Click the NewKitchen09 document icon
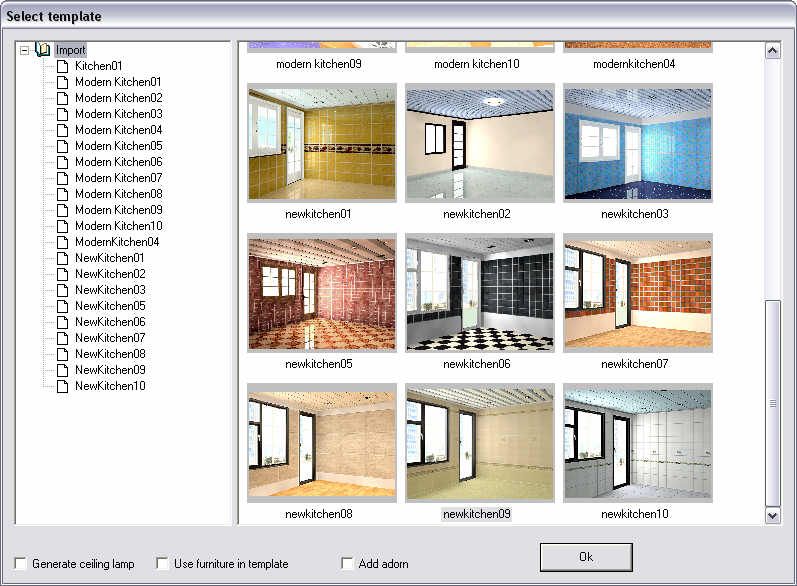Screen dimensions: 797x586 63,370
